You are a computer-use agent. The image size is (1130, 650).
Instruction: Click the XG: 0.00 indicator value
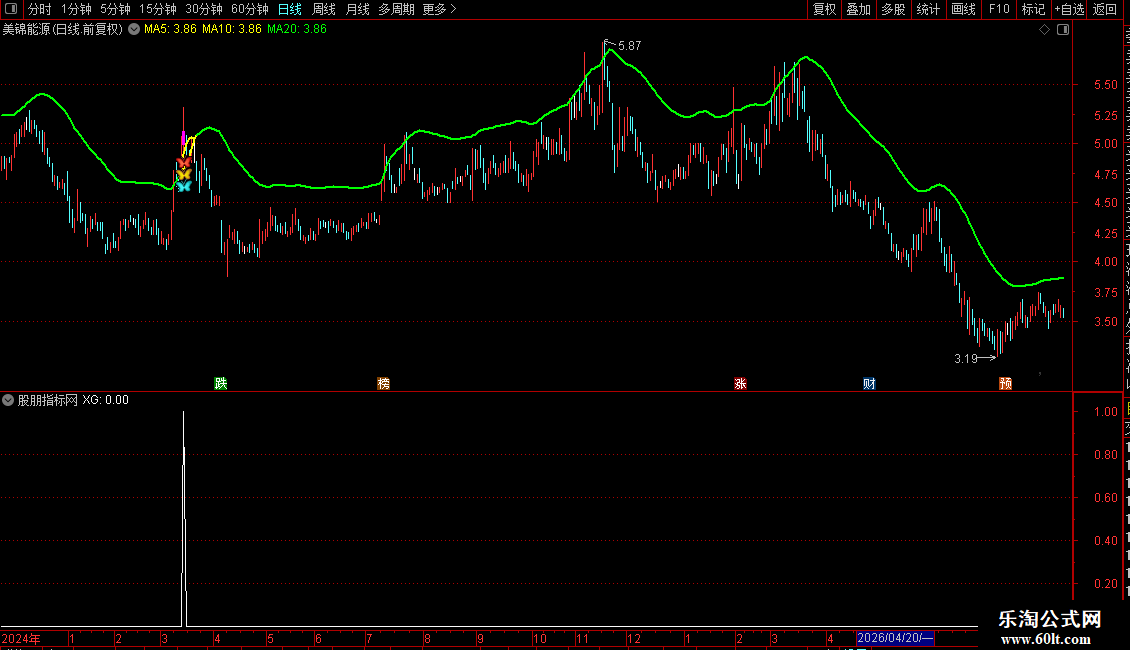click(x=105, y=400)
